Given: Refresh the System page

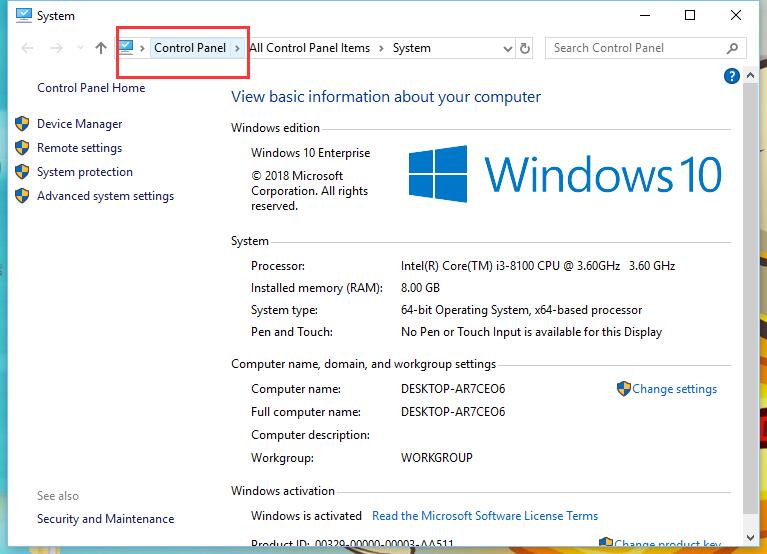Looking at the screenshot, I should click(525, 48).
